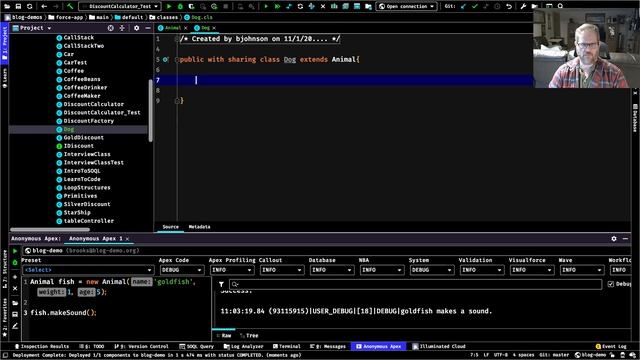
Task: Collapse all nodes in Project panel icon
Action: click(122, 28)
